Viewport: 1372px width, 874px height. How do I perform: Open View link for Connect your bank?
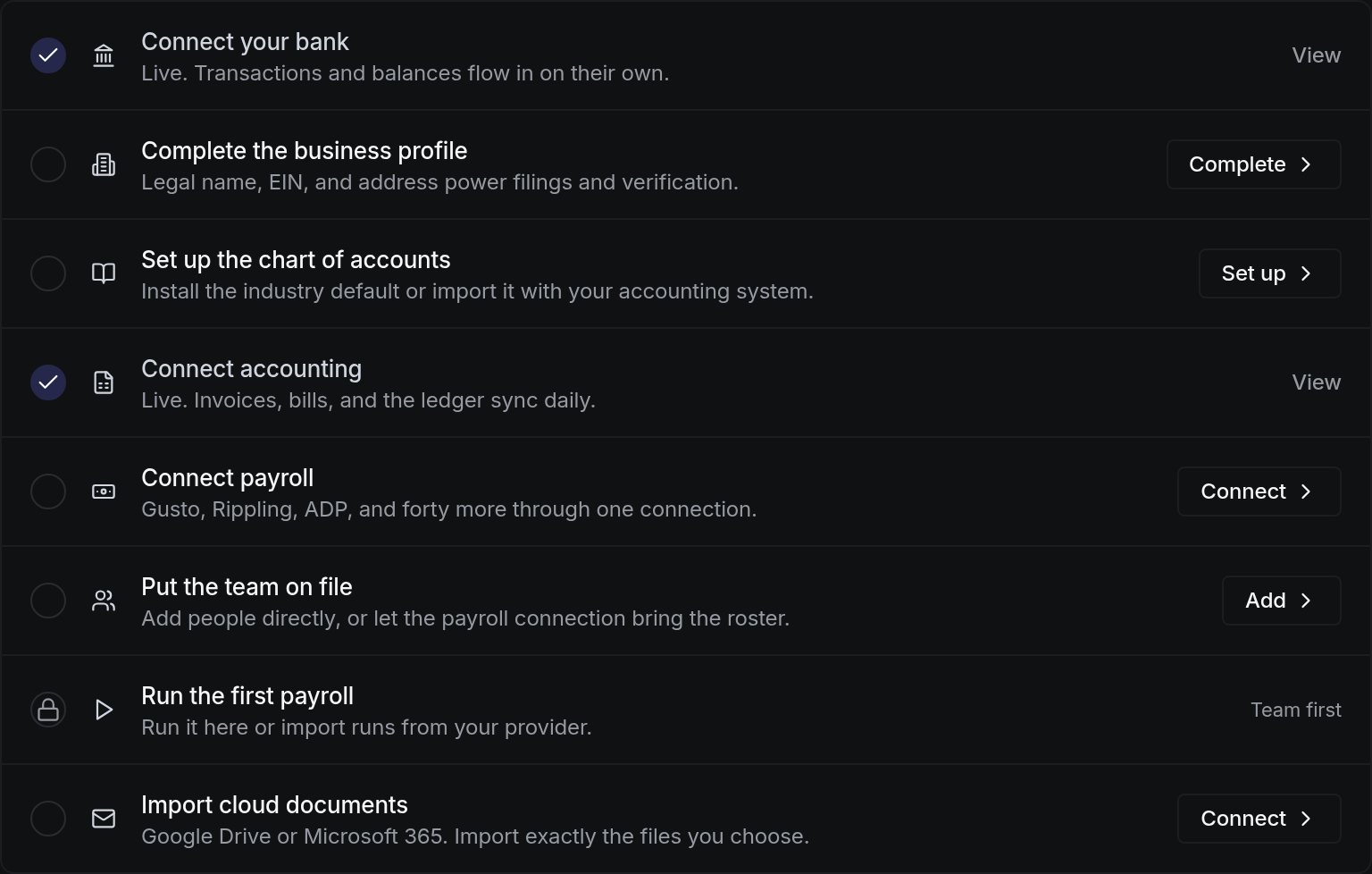[1317, 55]
